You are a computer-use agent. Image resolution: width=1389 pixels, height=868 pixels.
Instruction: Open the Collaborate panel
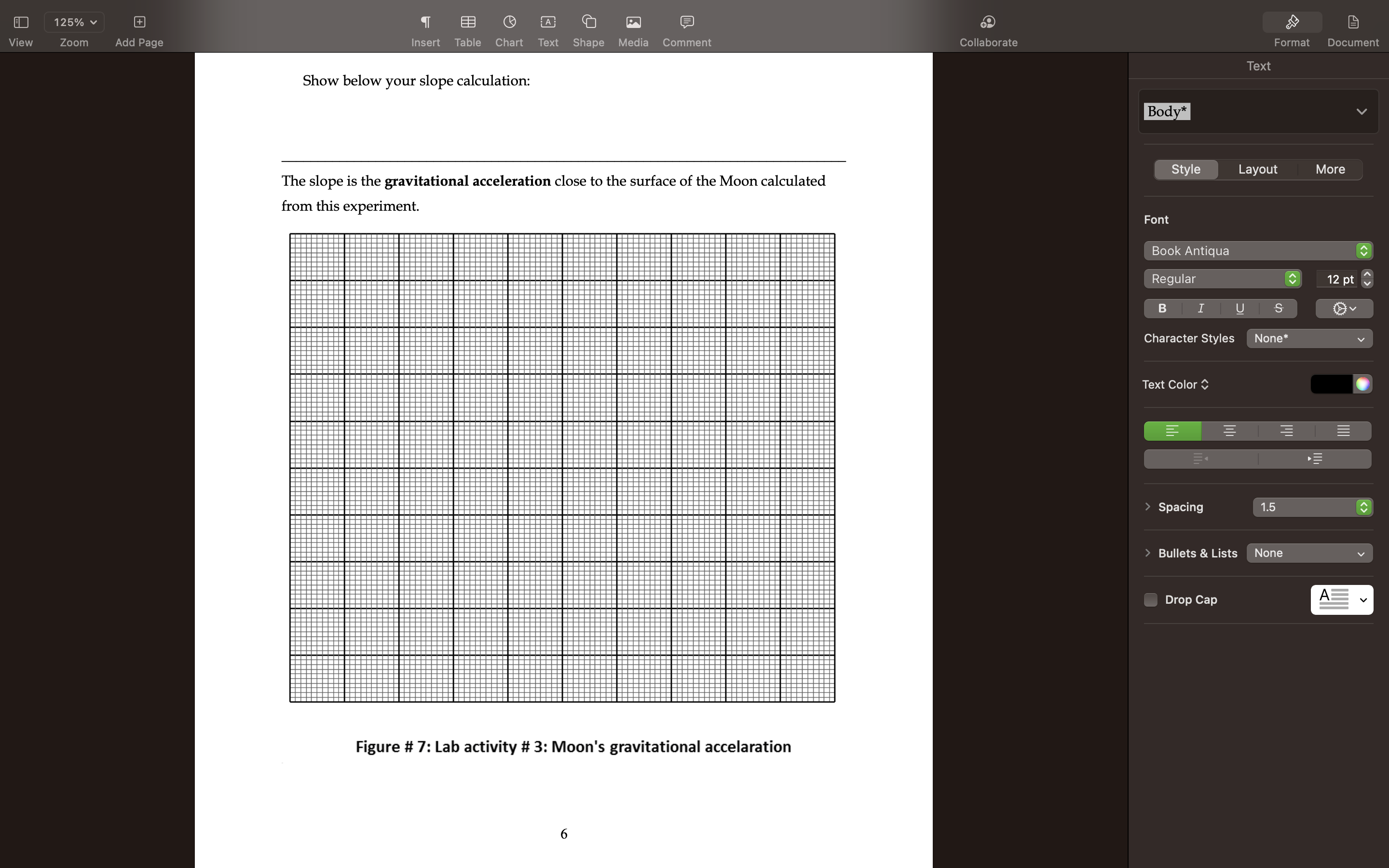pos(987,27)
